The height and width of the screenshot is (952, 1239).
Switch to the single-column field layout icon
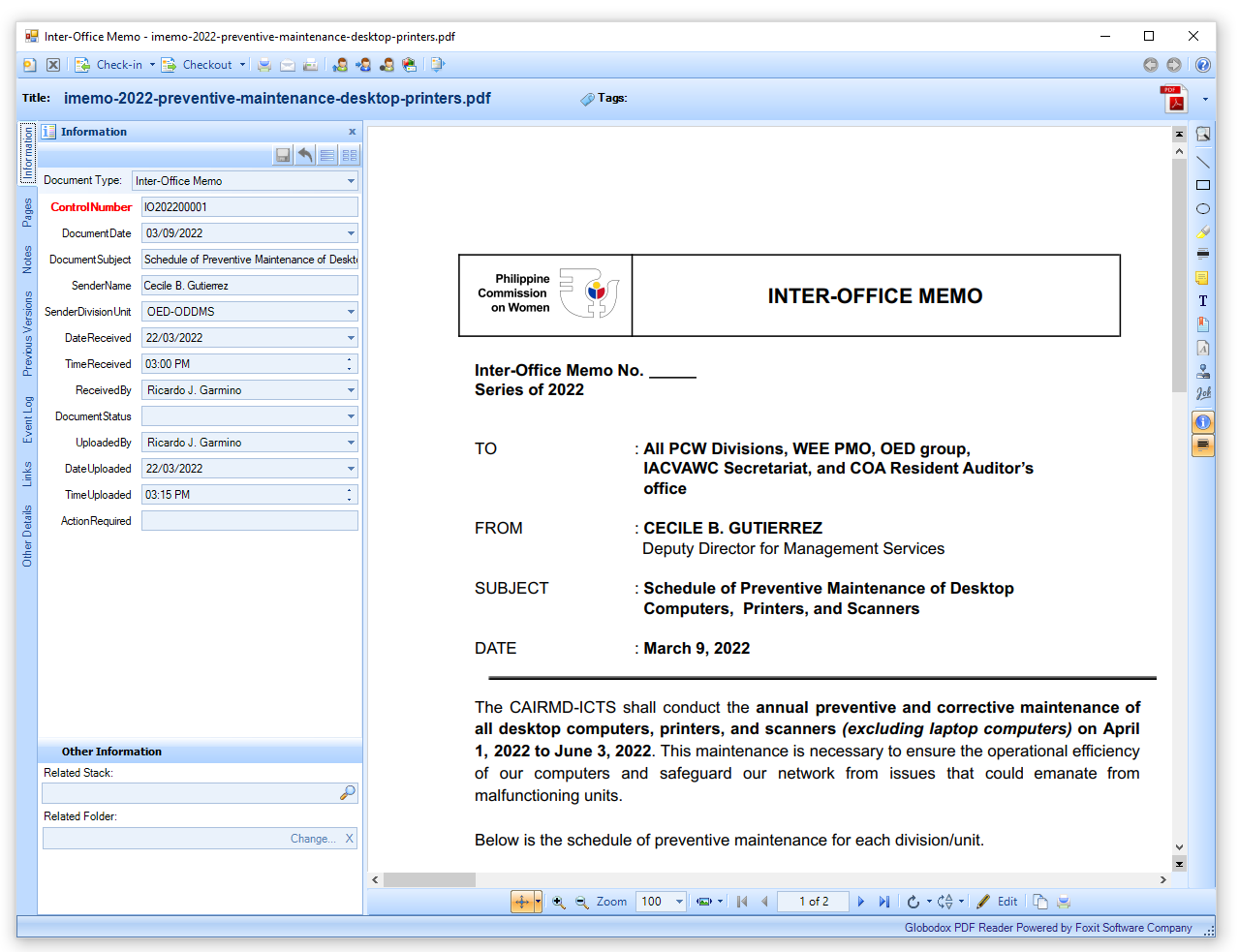coord(327,155)
